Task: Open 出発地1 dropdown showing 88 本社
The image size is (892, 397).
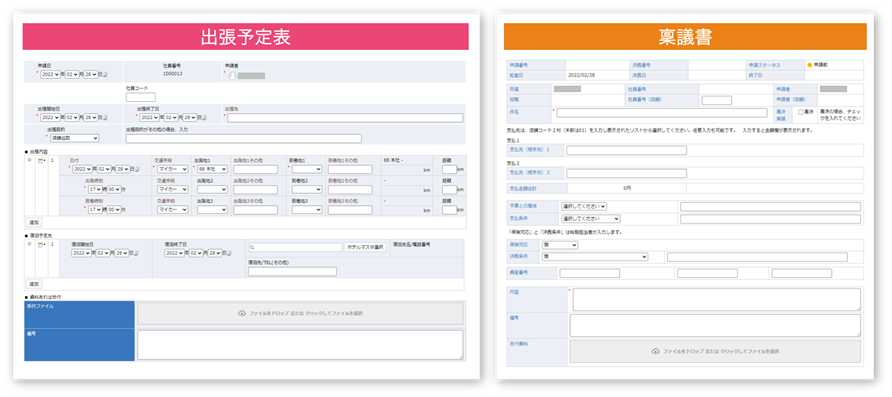Action: click(212, 169)
